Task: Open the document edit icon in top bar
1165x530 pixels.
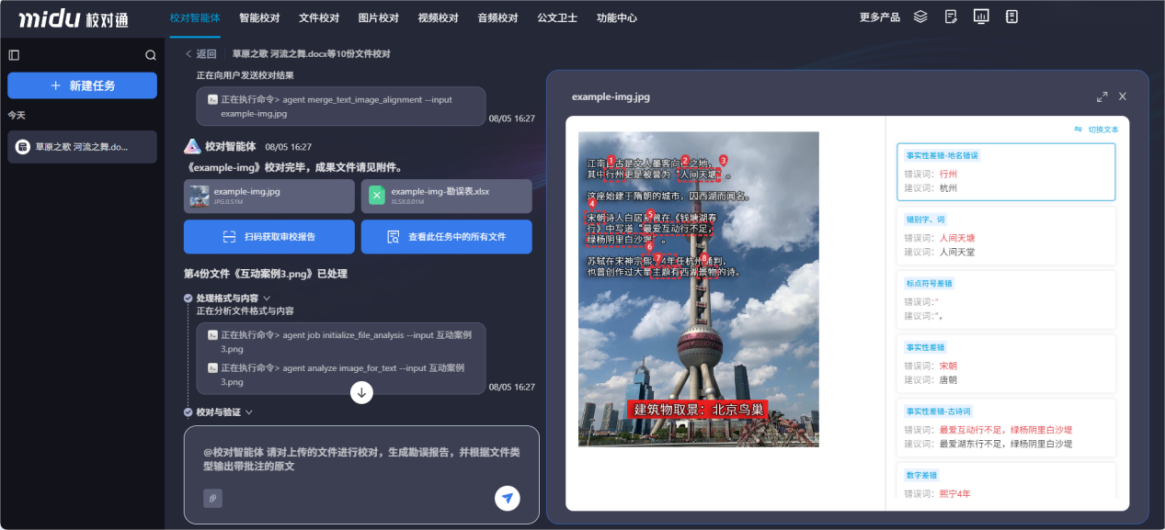Action: 950,16
